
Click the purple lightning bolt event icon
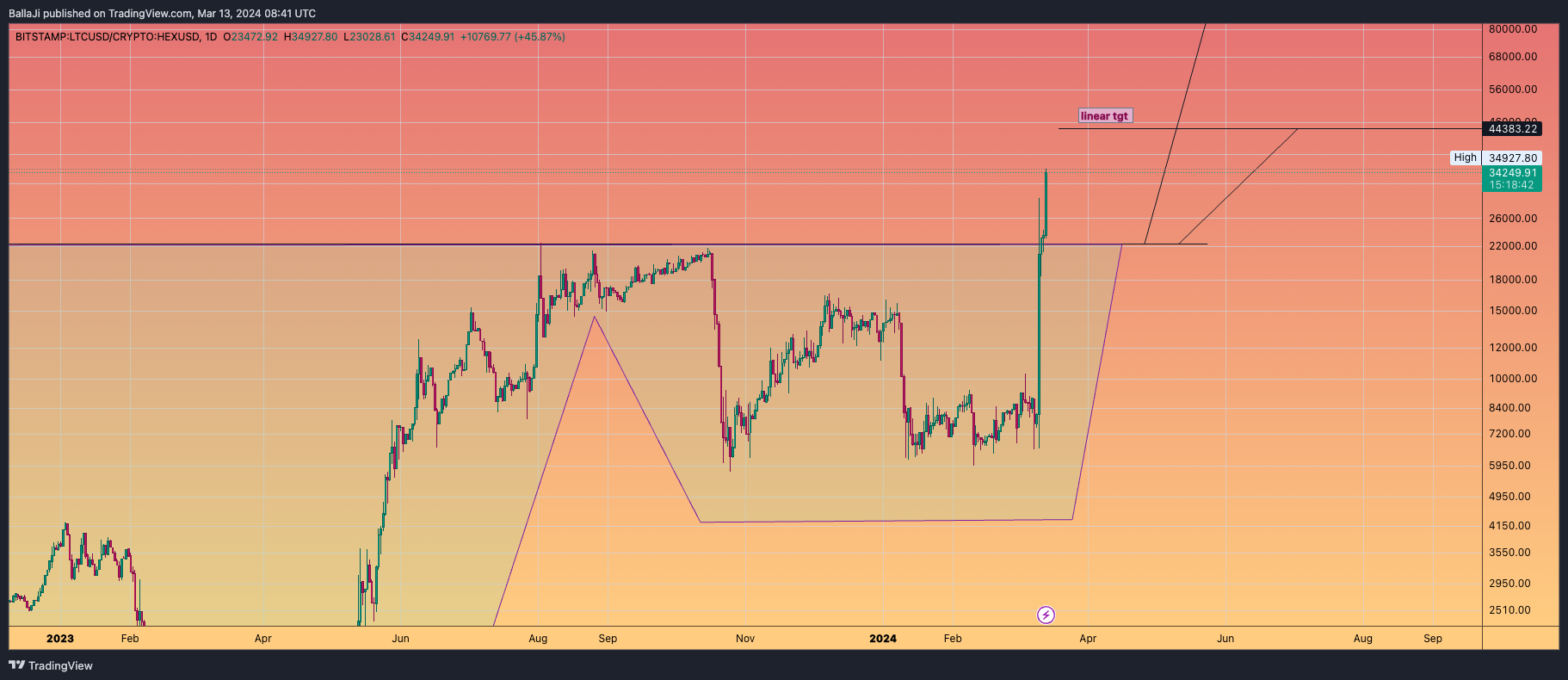click(x=1046, y=615)
